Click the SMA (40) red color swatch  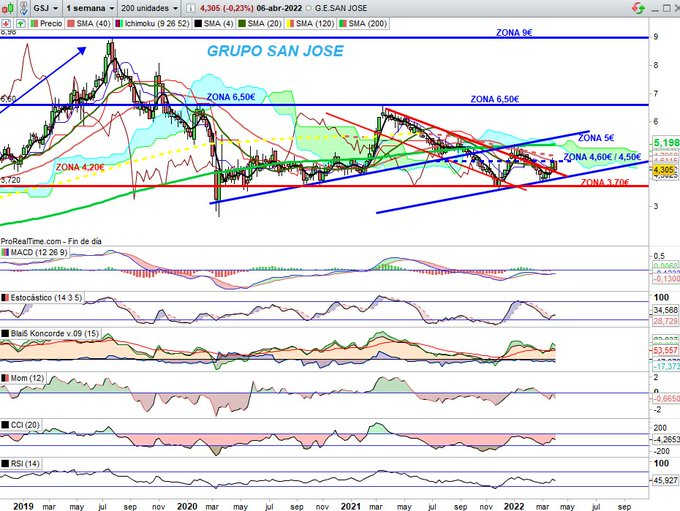[x=71, y=24]
